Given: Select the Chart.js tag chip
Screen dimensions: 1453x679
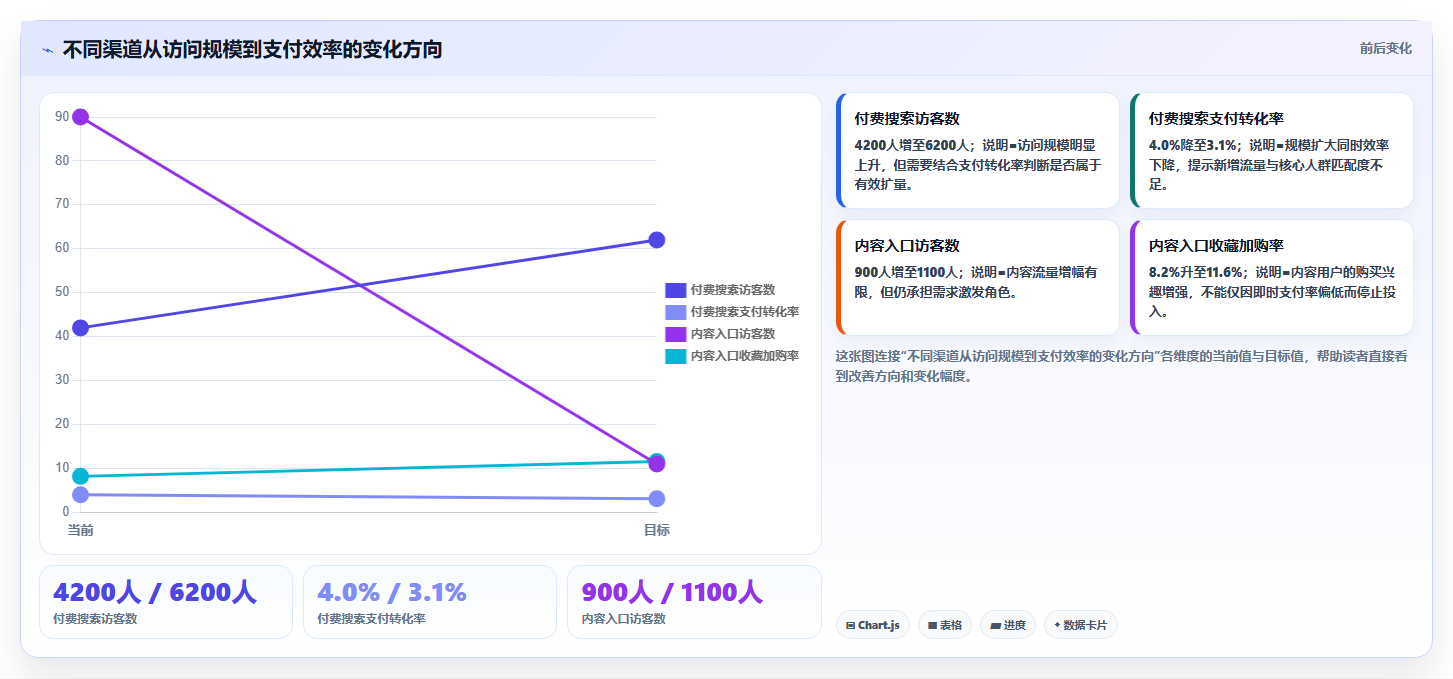Looking at the screenshot, I should pyautogui.click(x=872, y=625).
